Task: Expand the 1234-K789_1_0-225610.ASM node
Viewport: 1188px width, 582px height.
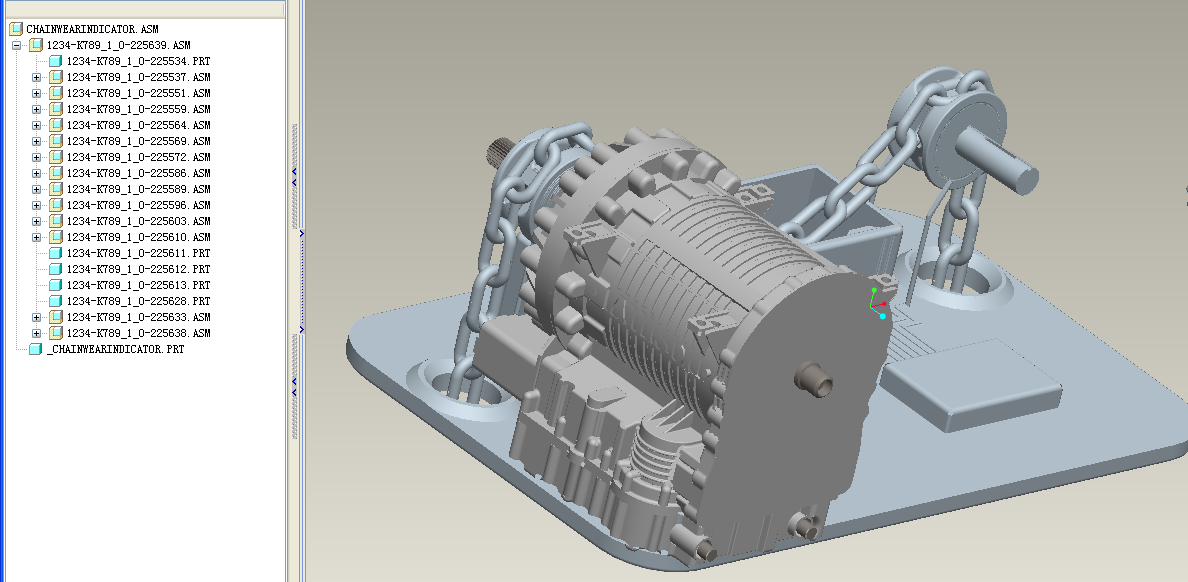Action: coord(36,237)
